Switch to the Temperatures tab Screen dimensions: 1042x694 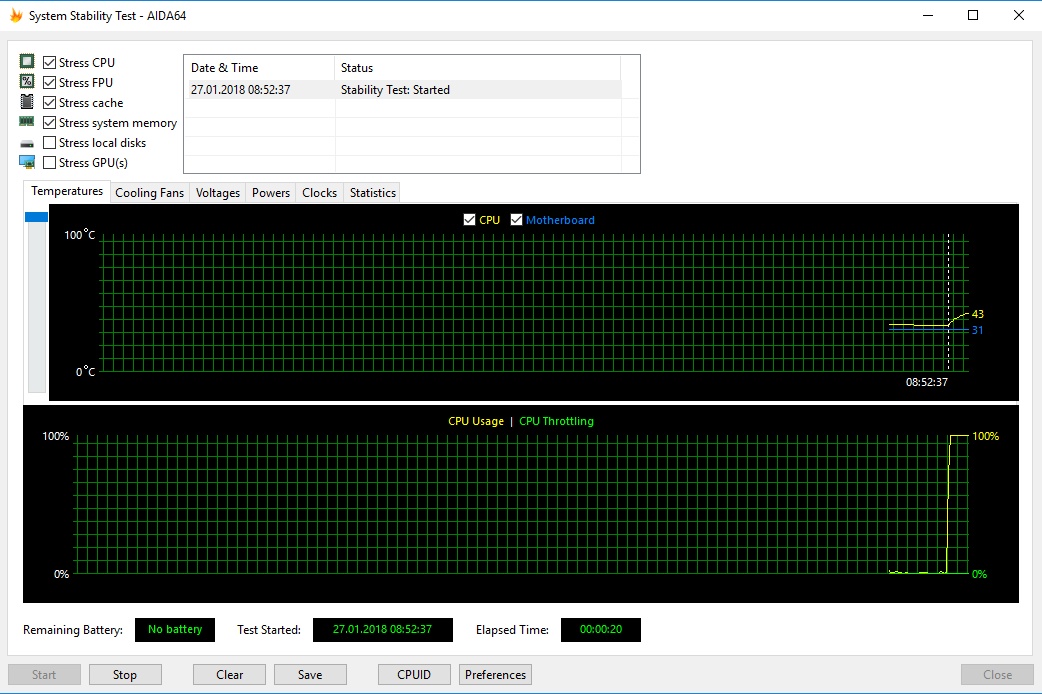point(67,191)
